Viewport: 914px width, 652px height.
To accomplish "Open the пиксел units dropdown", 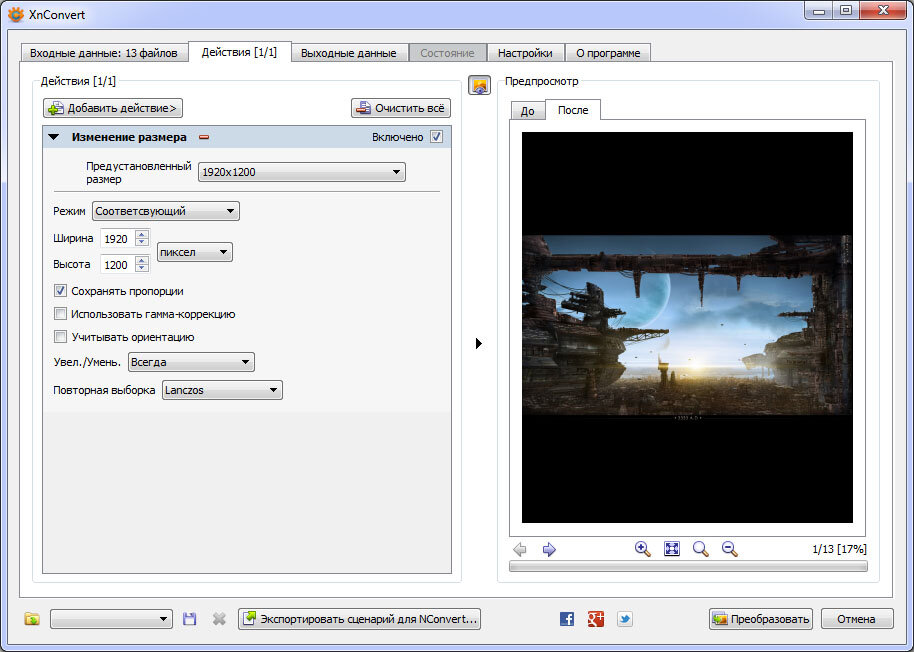I will click(x=195, y=252).
